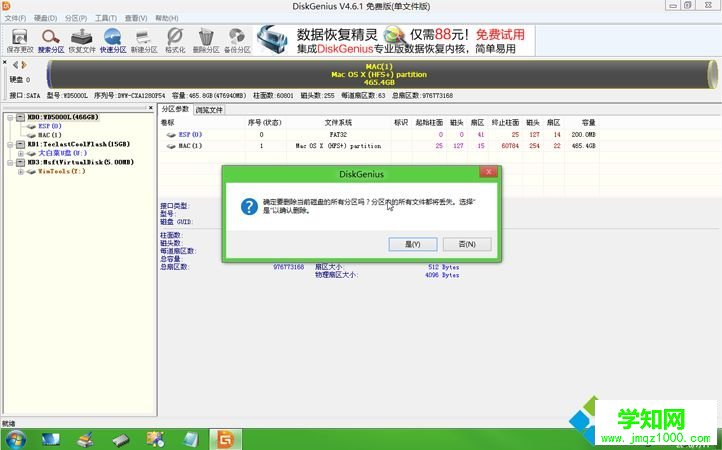The height and width of the screenshot is (450, 722).
Task: Click the 卷标 column header
Action: 168,123
